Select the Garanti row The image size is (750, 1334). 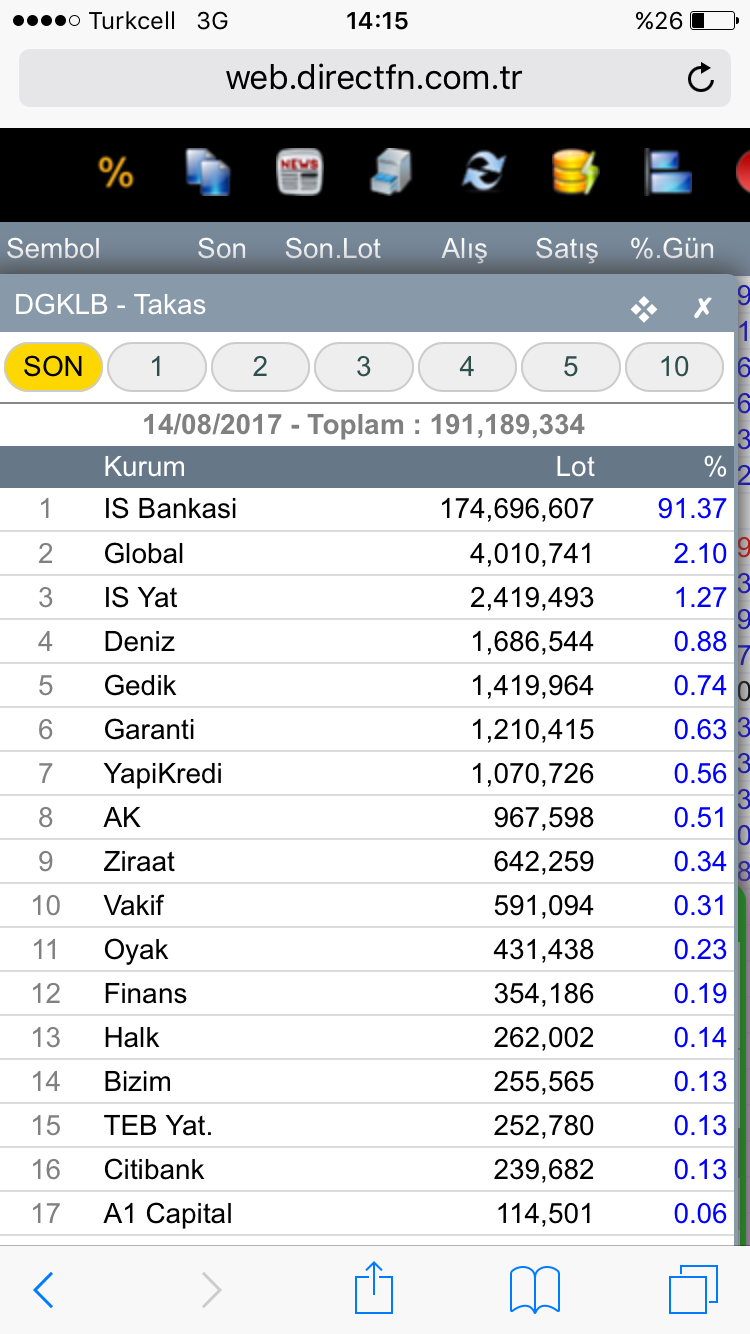(x=367, y=729)
